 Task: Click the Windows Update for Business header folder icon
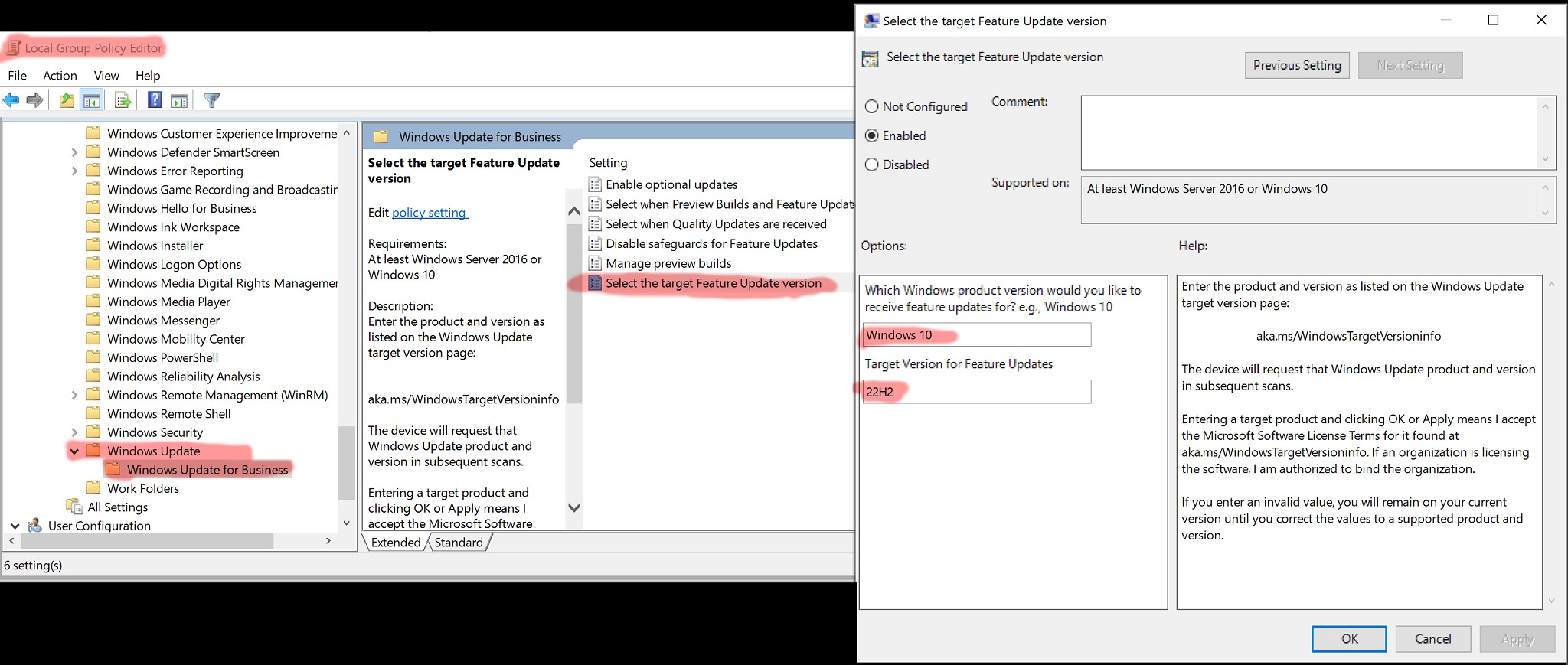tap(381, 136)
